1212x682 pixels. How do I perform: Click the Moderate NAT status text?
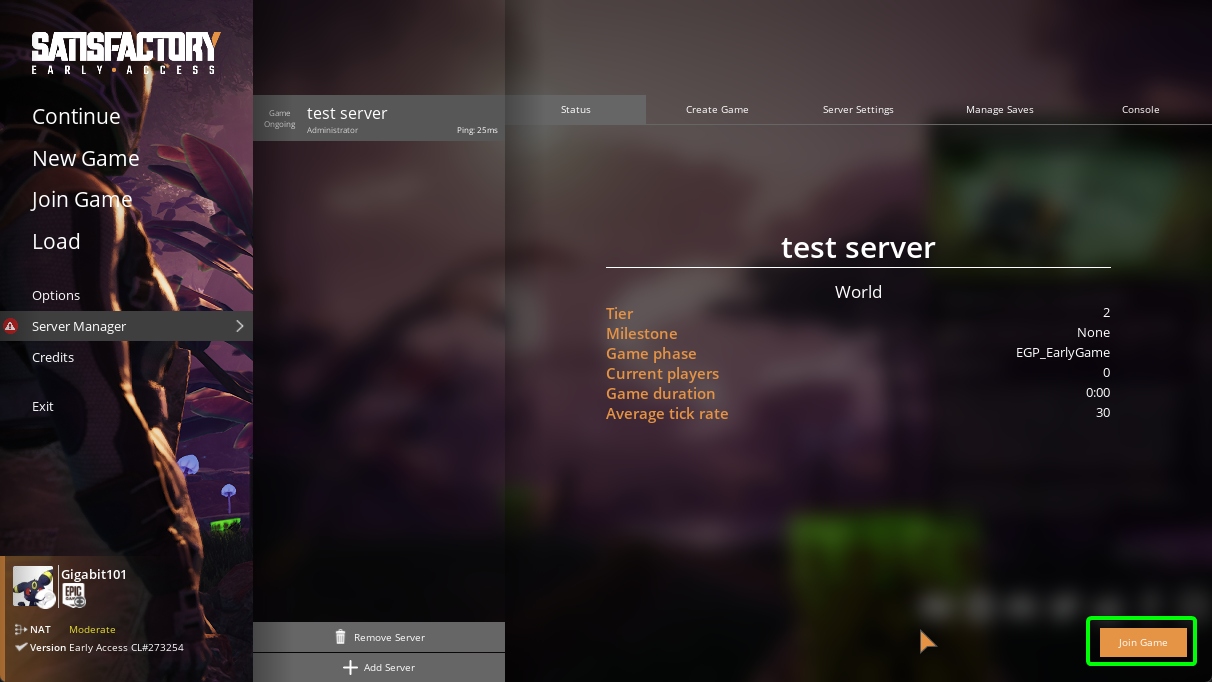92,629
